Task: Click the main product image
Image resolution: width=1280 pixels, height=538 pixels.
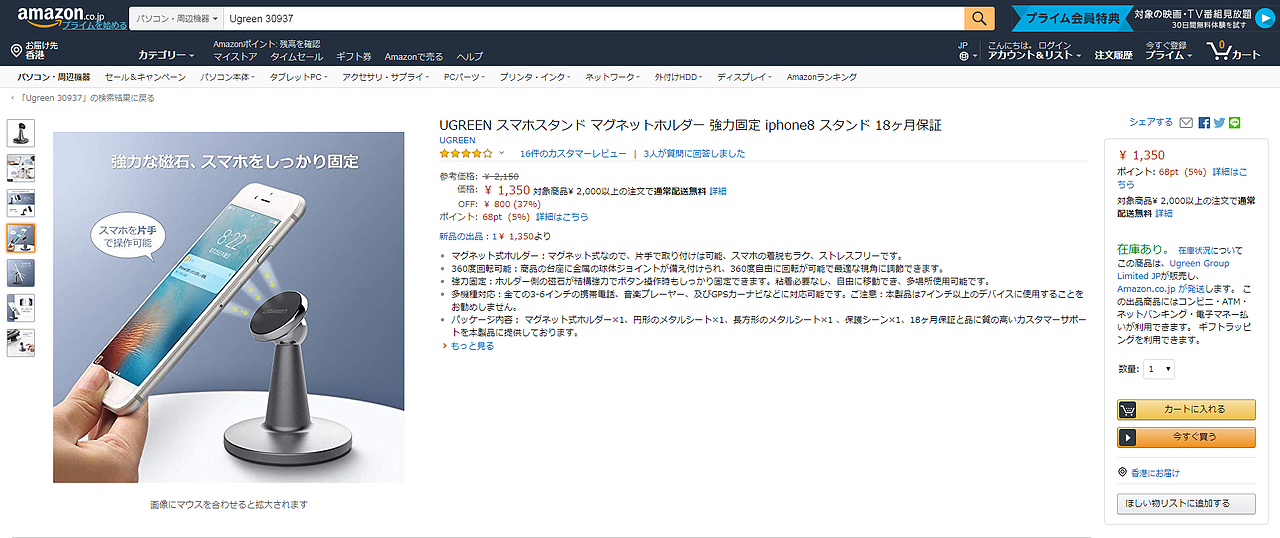Action: click(x=229, y=307)
